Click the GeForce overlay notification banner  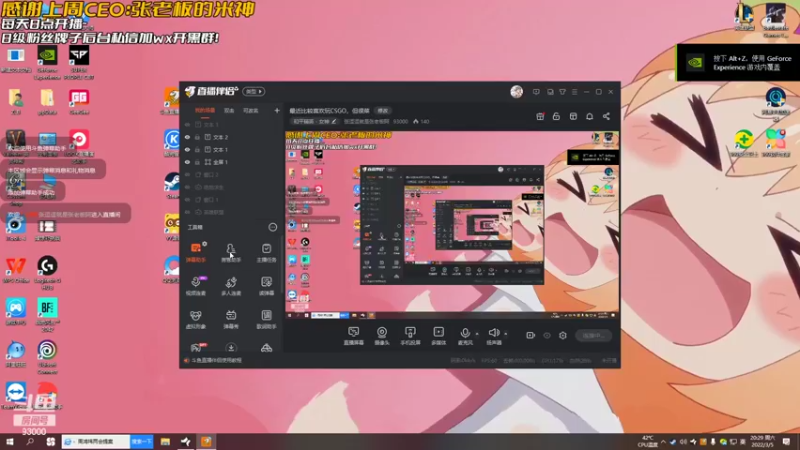738,63
